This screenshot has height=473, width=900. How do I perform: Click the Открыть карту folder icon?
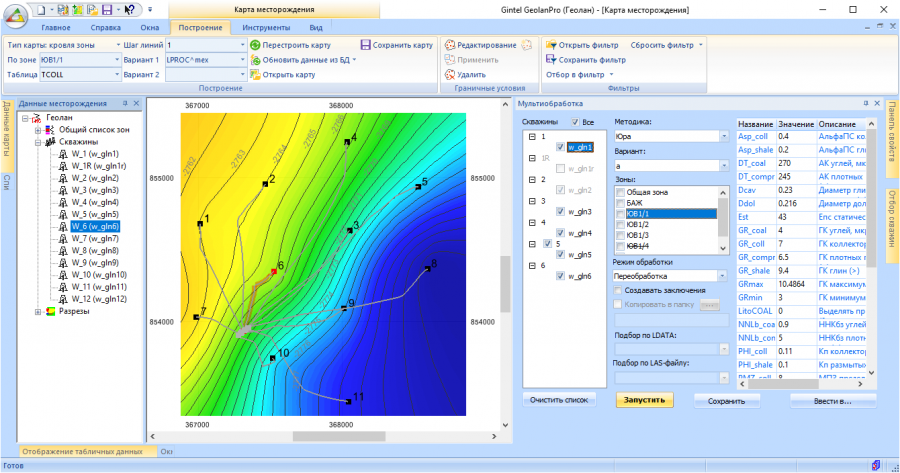255,75
